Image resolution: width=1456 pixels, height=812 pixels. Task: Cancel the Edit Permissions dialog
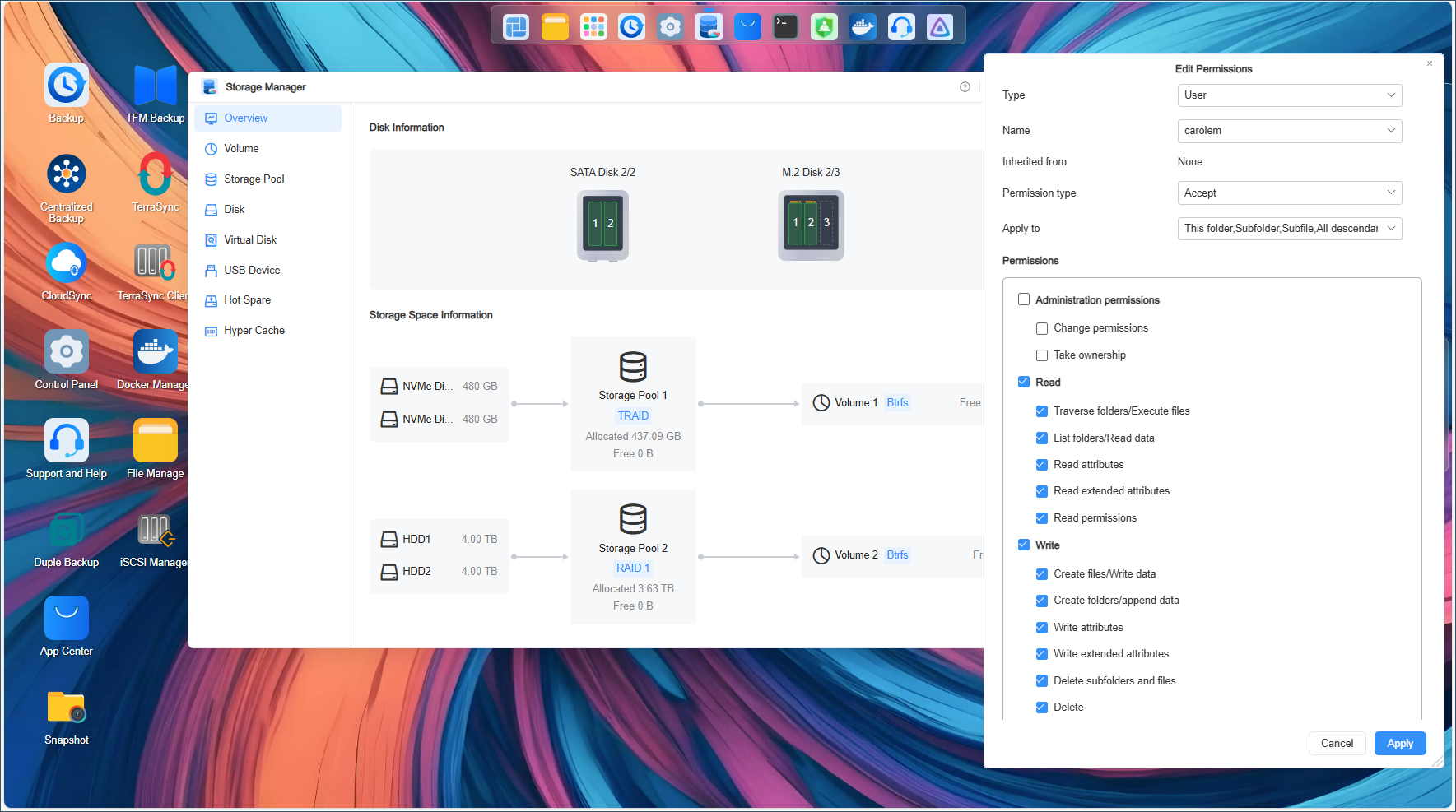pyautogui.click(x=1337, y=743)
